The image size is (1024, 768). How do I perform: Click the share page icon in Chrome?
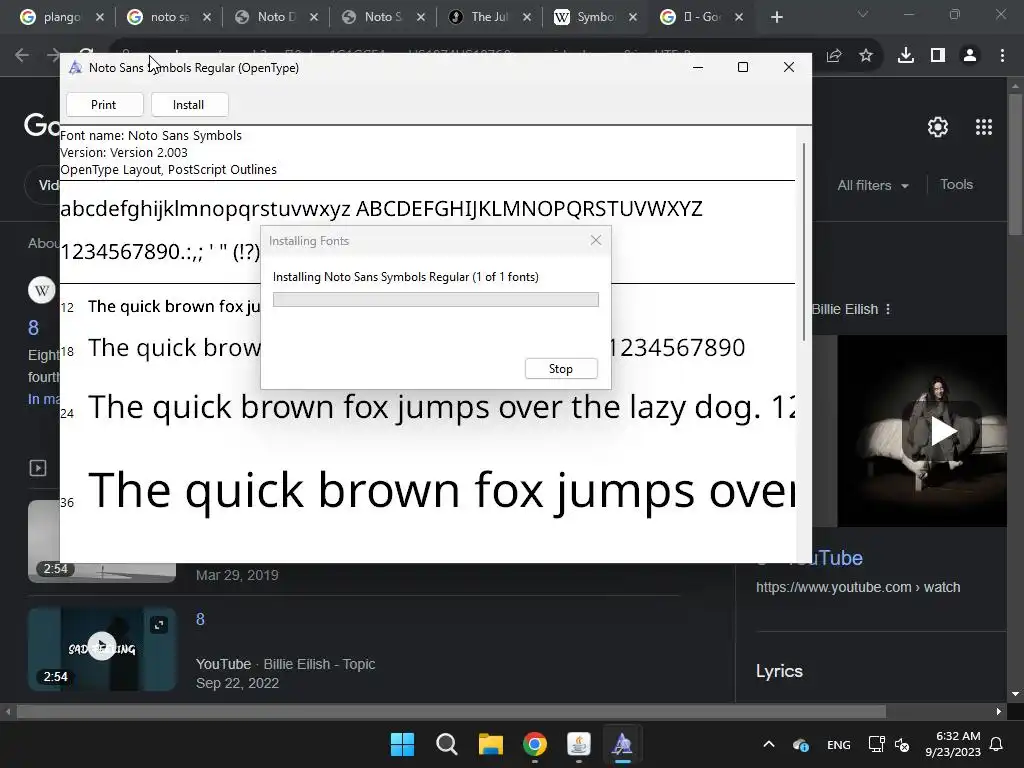834,56
